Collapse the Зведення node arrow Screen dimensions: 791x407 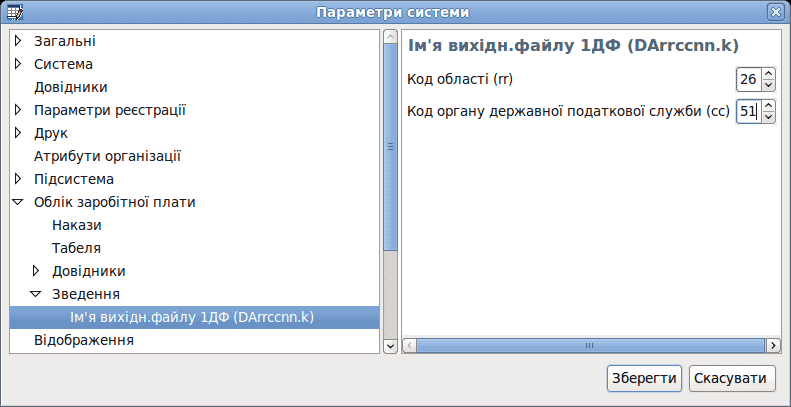(36, 294)
